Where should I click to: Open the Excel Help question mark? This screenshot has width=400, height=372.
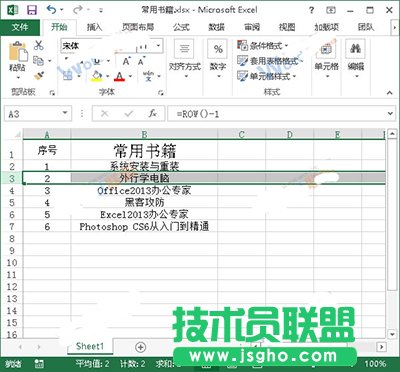311,10
